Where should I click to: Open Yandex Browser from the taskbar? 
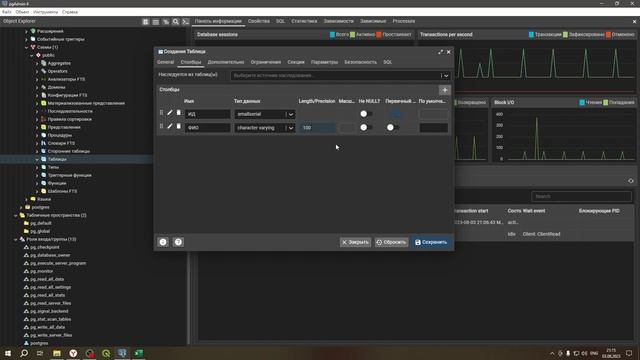click(73, 353)
